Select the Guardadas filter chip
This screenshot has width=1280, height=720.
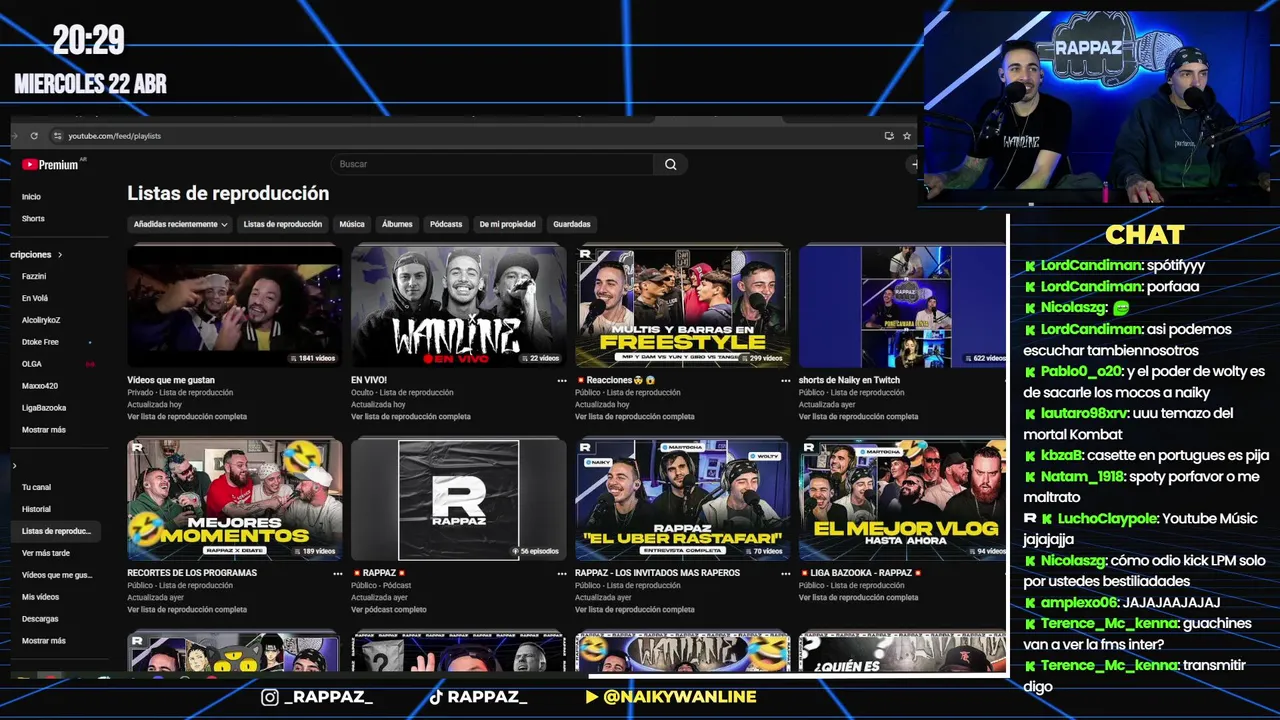[572, 224]
